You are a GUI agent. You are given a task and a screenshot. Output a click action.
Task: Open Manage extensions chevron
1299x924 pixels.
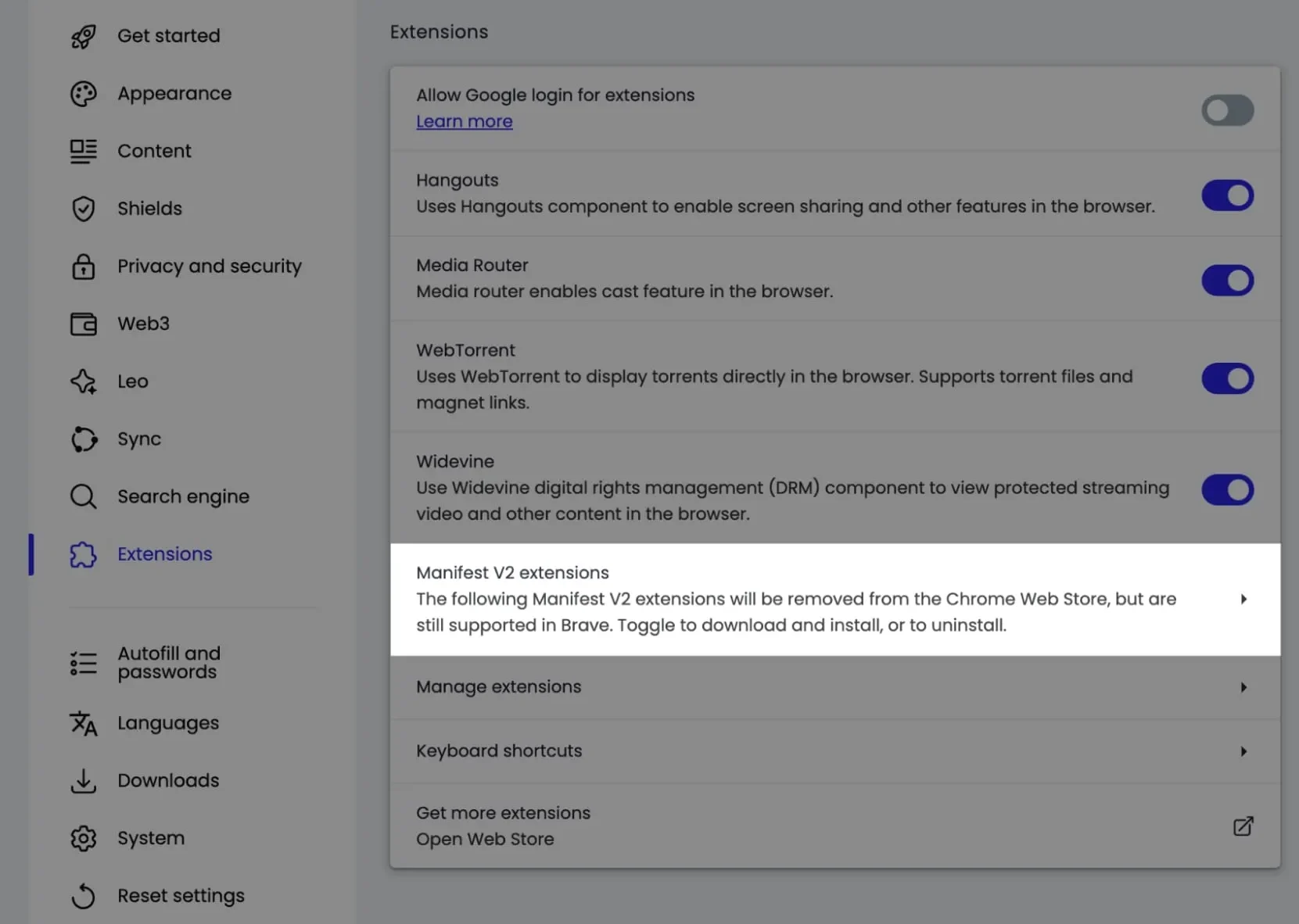[x=1243, y=688]
